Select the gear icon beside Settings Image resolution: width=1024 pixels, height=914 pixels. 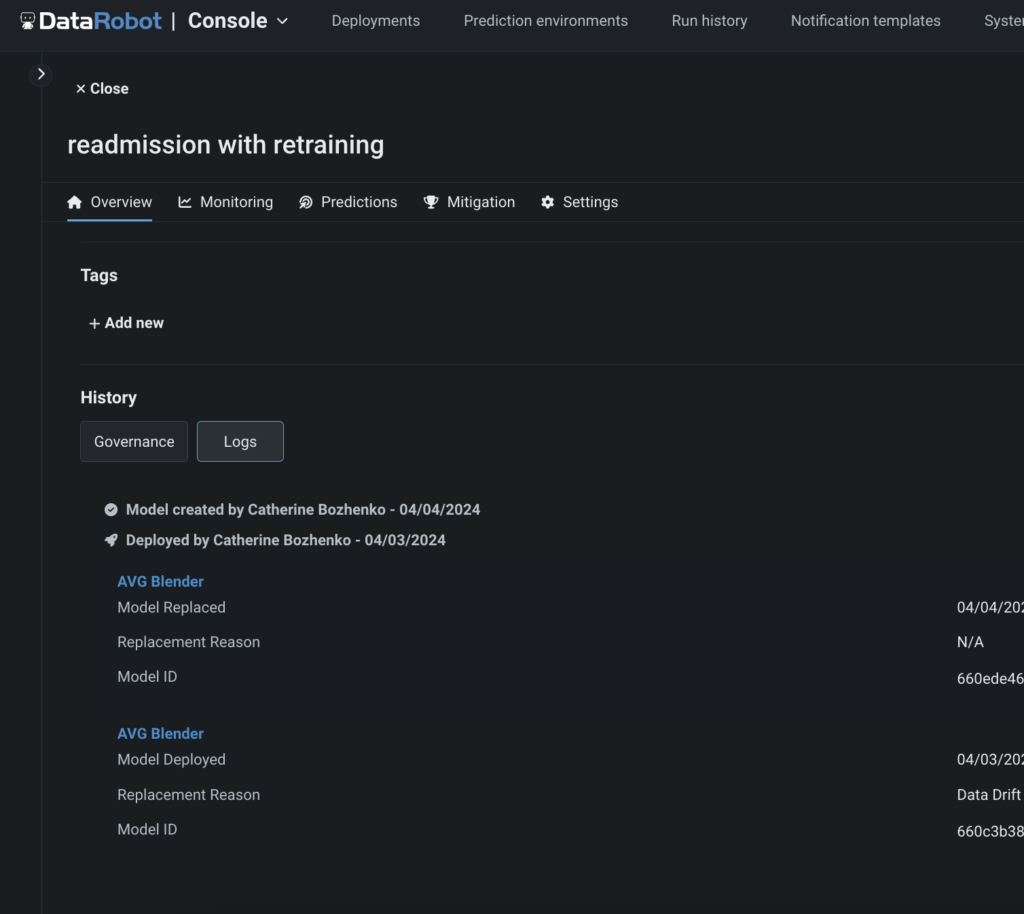point(547,201)
